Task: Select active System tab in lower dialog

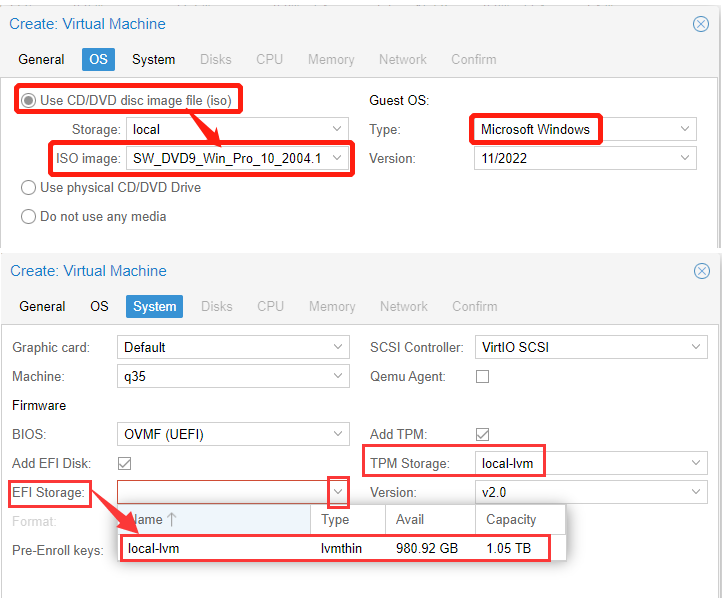Action: pyautogui.click(x=155, y=307)
